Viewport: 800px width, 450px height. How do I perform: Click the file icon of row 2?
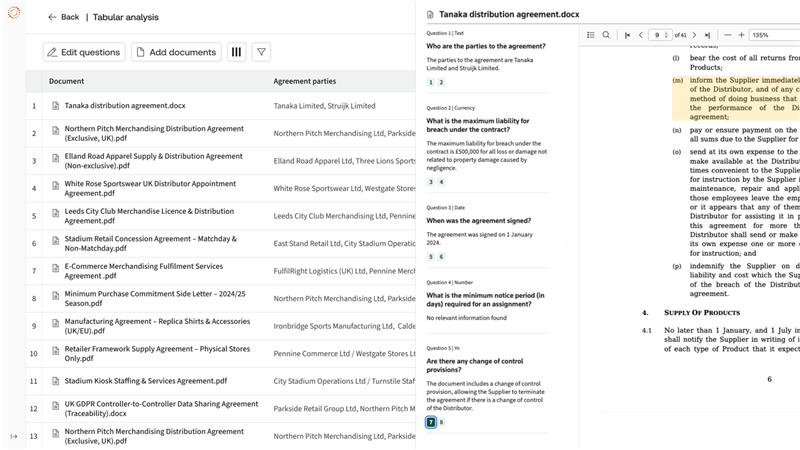(x=56, y=131)
